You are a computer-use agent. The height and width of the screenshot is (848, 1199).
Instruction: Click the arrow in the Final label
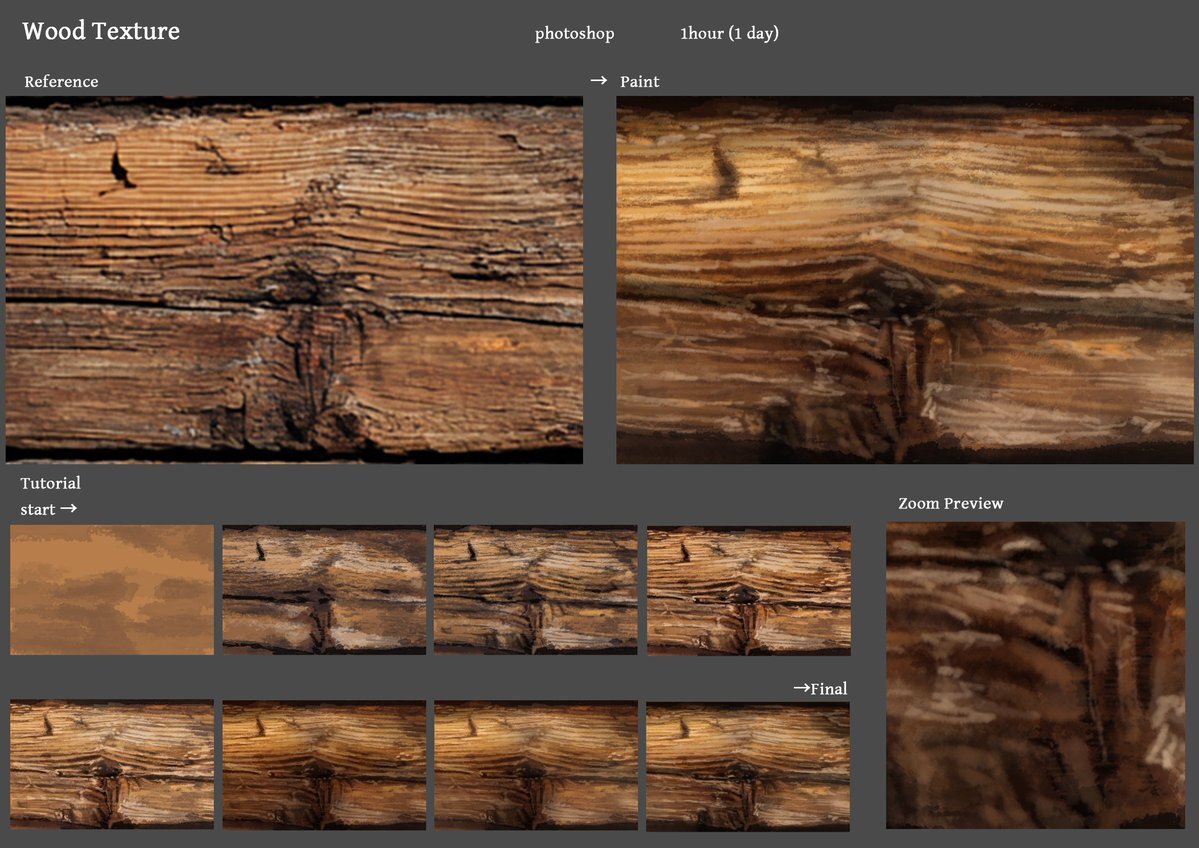[801, 688]
